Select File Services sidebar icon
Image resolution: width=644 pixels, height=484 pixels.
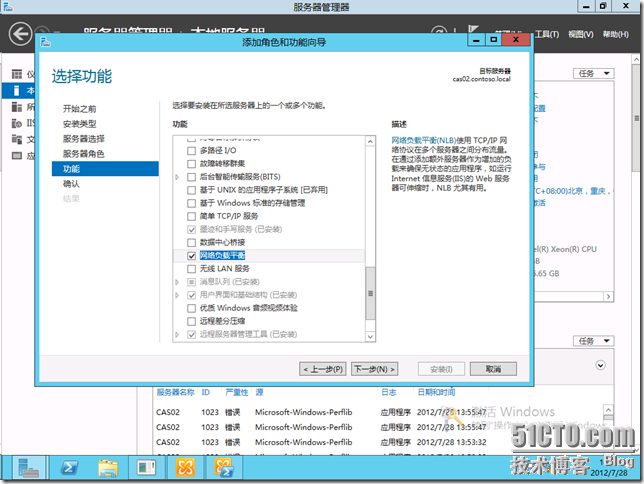[x=17, y=139]
